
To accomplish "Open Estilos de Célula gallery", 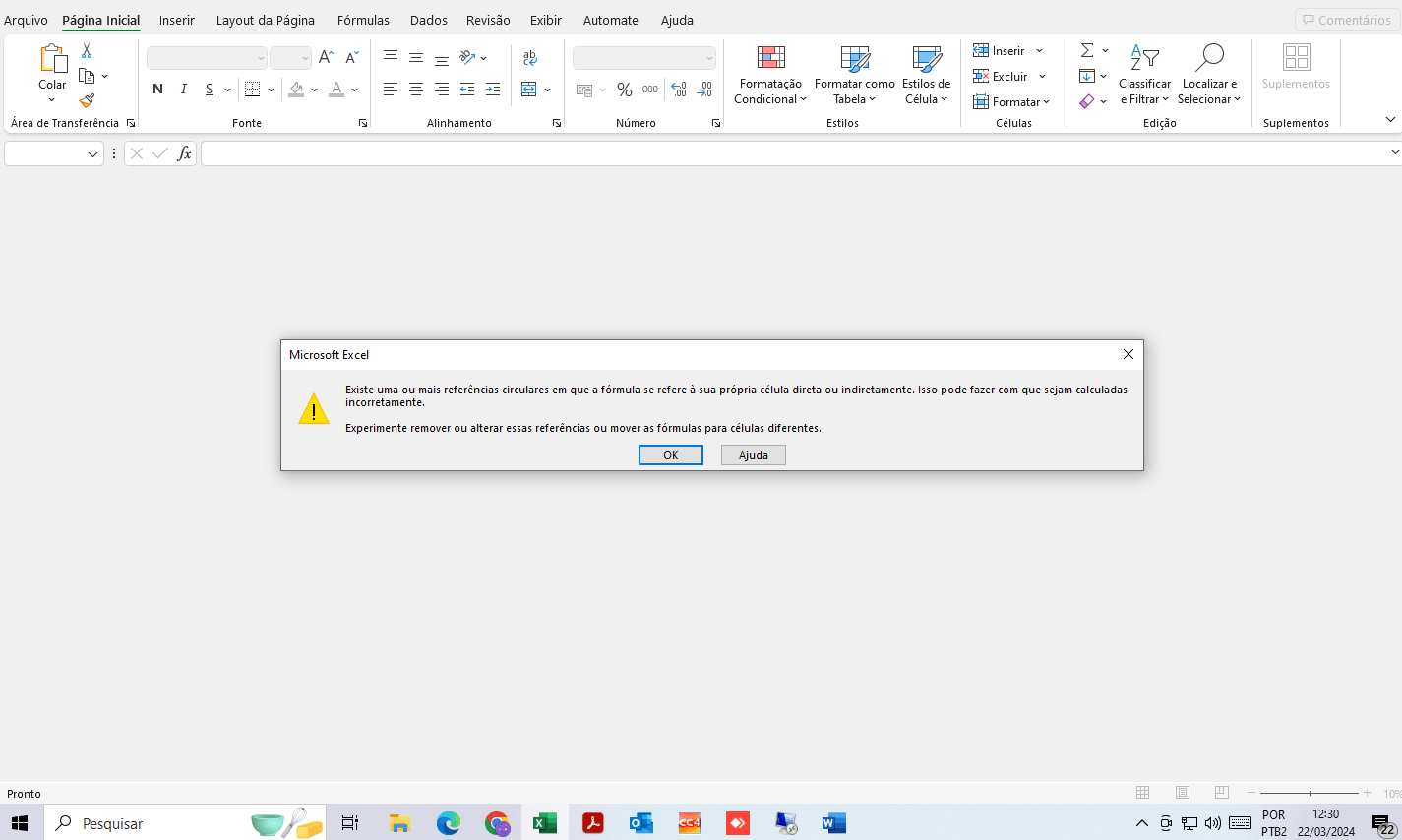I will point(927,75).
